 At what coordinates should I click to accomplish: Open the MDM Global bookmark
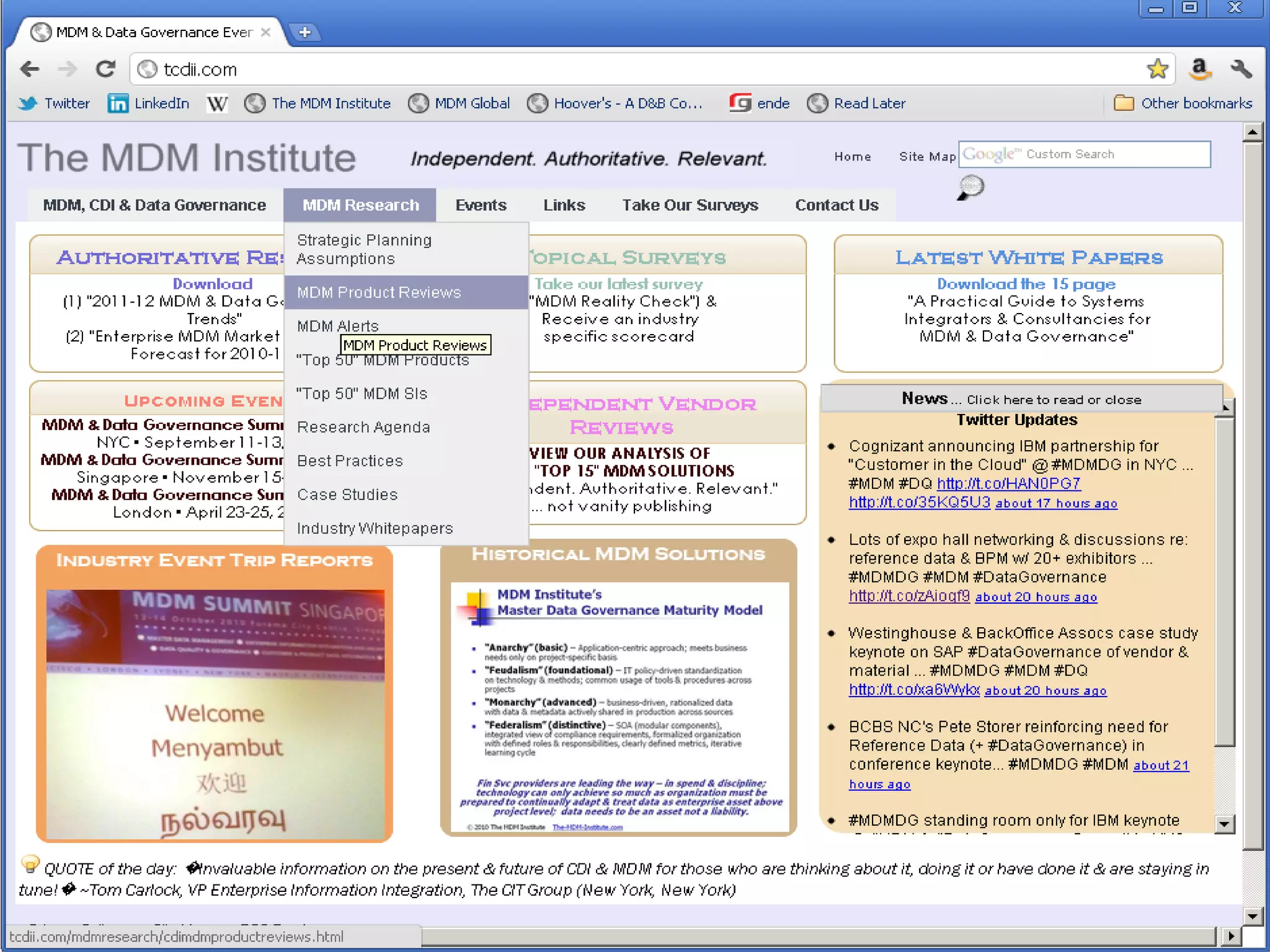(460, 104)
